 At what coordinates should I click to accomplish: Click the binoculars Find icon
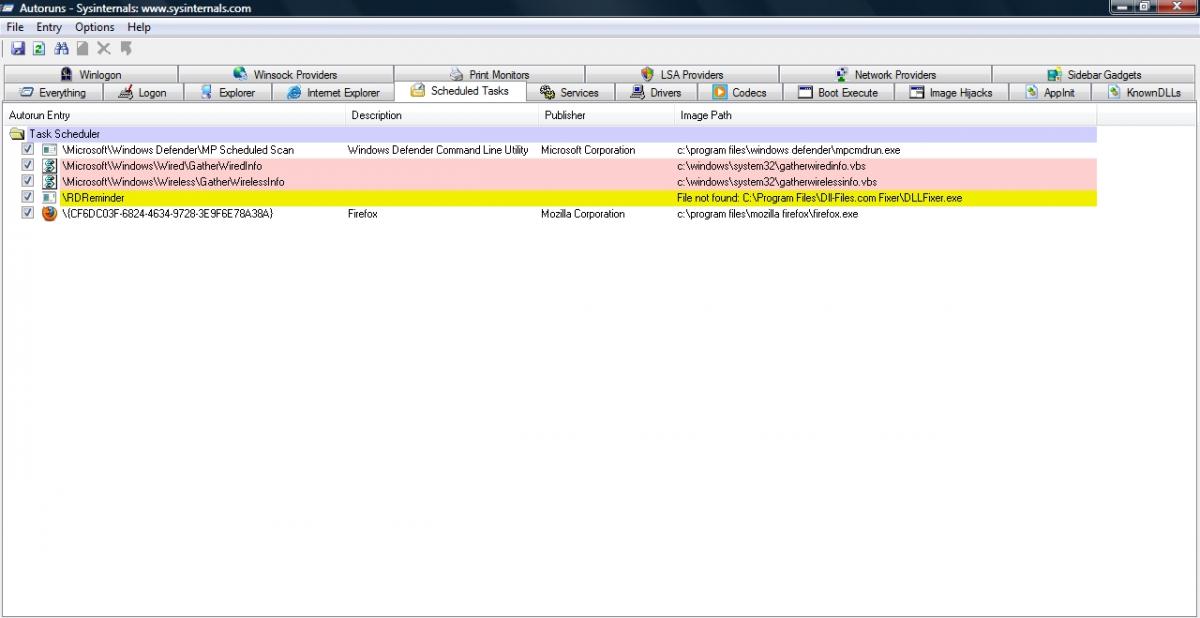(61, 48)
